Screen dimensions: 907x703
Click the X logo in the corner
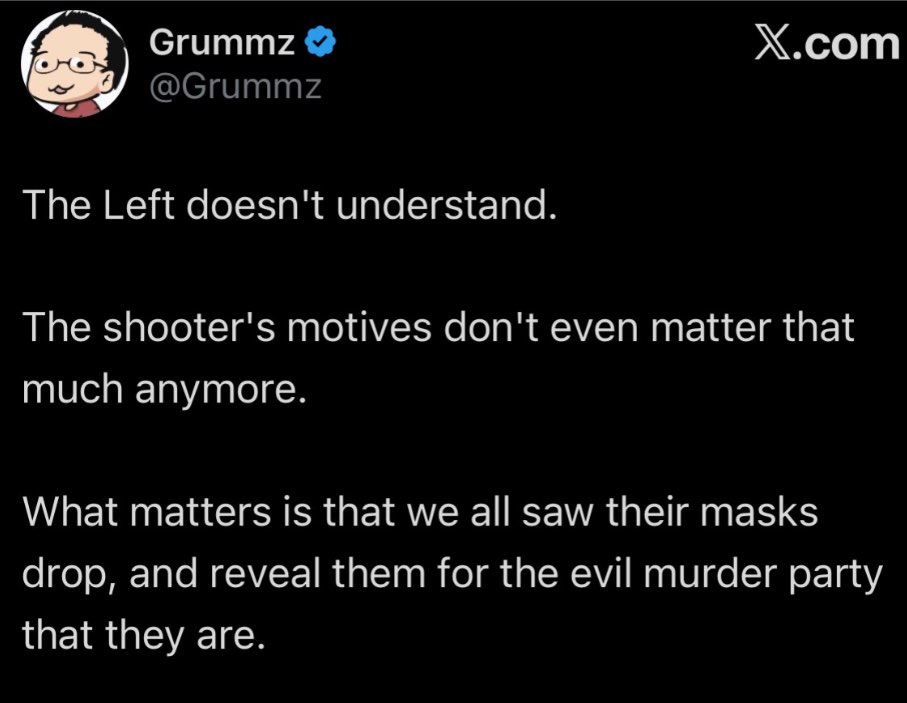click(x=773, y=44)
